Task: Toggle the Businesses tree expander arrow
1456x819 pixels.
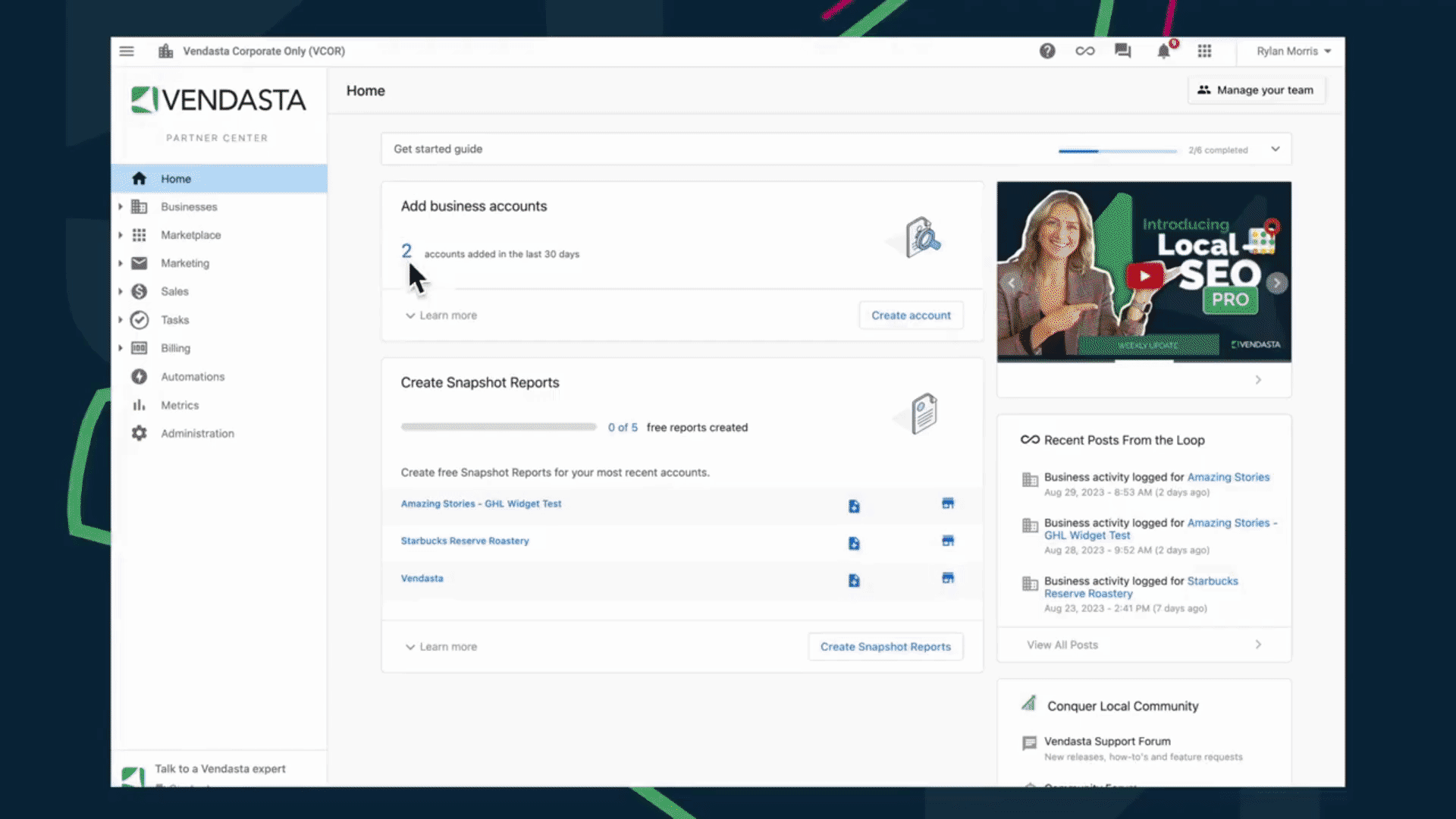Action: click(121, 206)
